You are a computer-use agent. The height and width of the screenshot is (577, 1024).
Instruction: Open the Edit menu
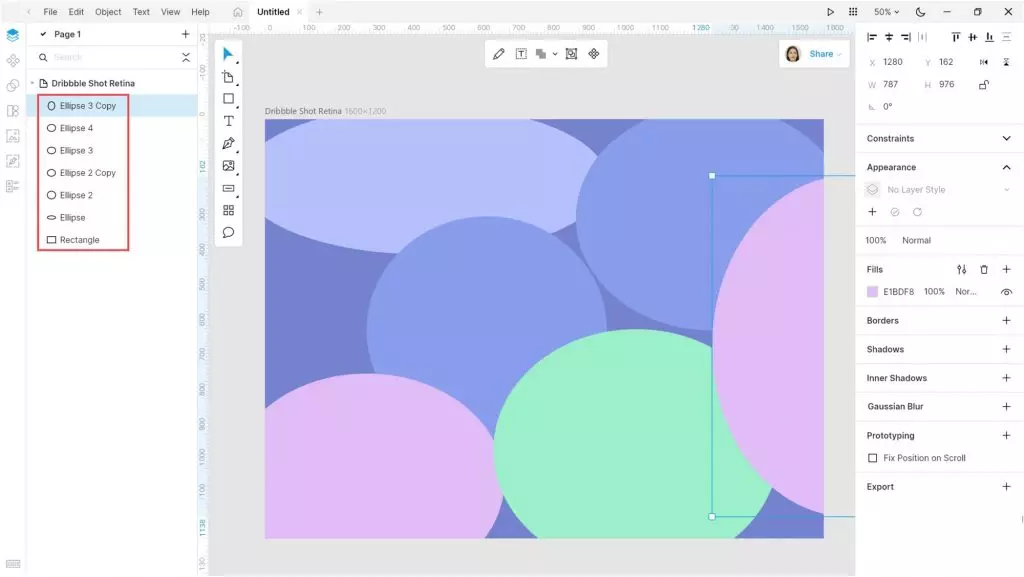pyautogui.click(x=76, y=12)
